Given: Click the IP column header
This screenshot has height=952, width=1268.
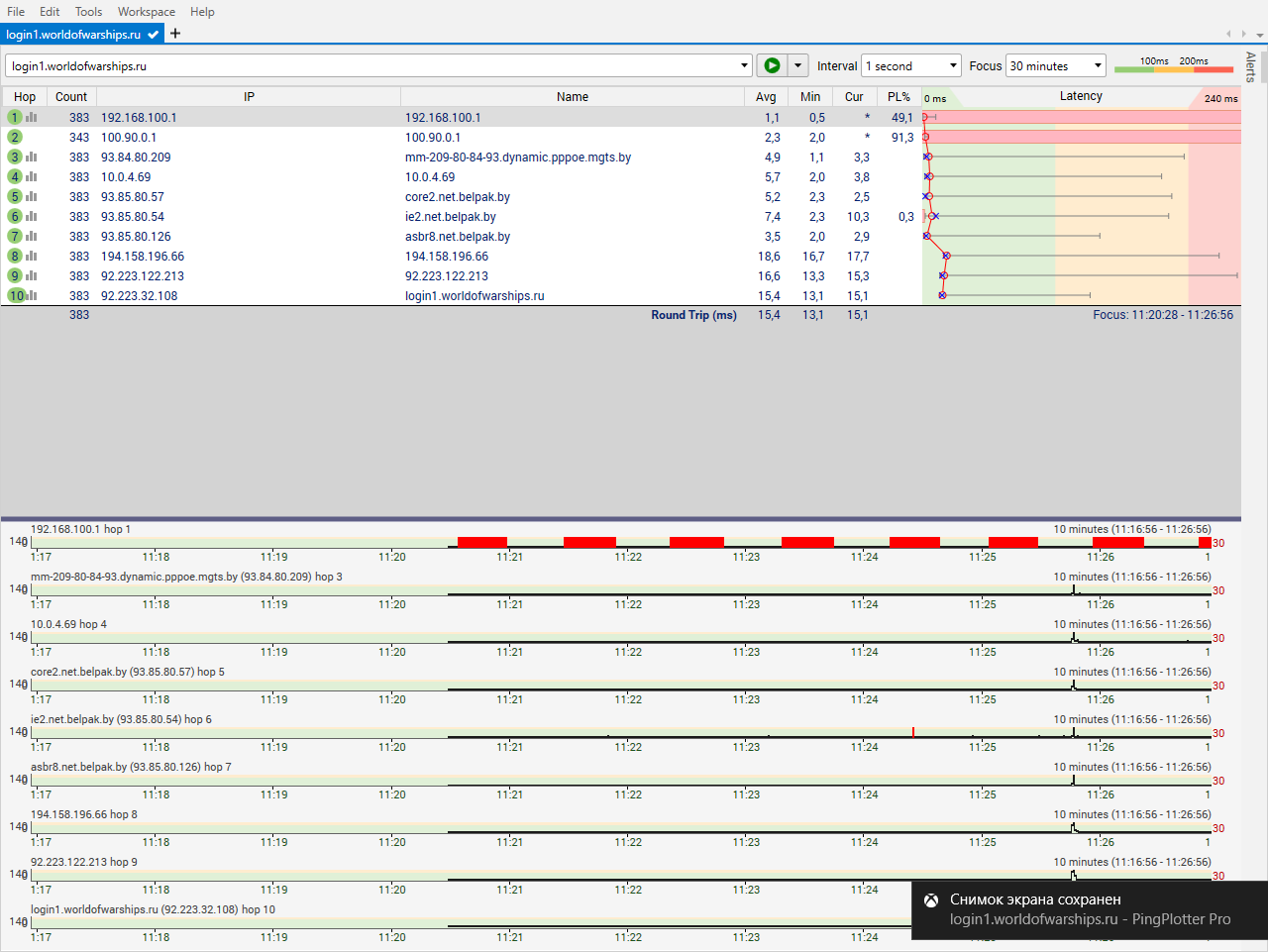Looking at the screenshot, I should point(249,97).
